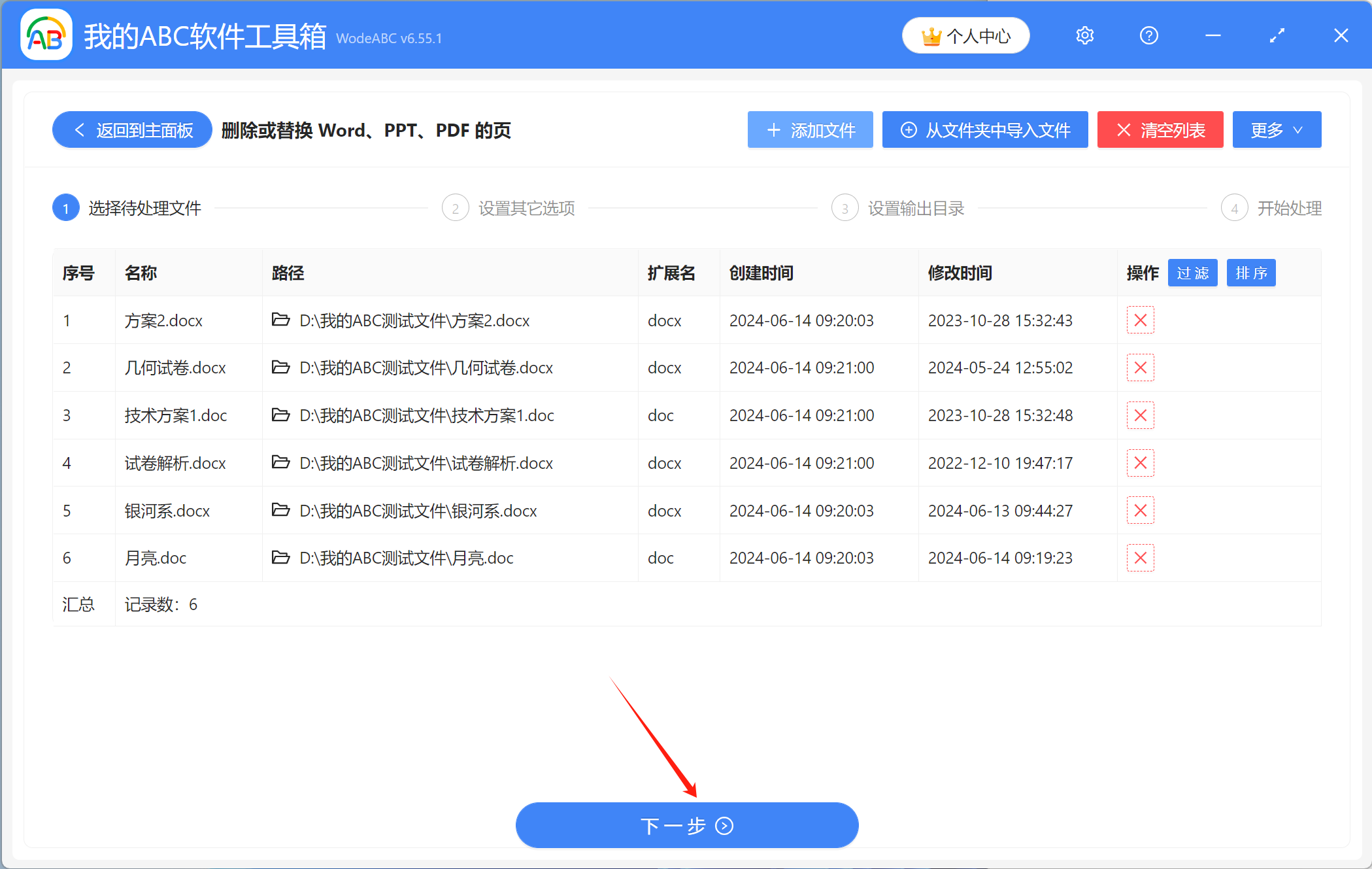Open the help question mark icon

coord(1148,35)
